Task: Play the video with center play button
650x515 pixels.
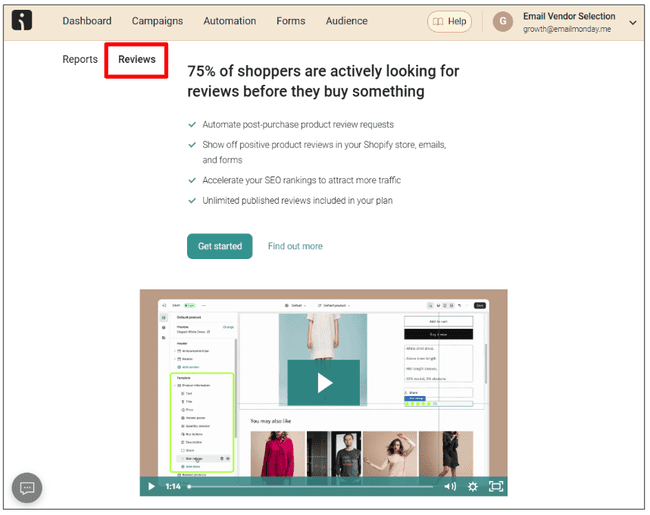Action: (x=324, y=383)
